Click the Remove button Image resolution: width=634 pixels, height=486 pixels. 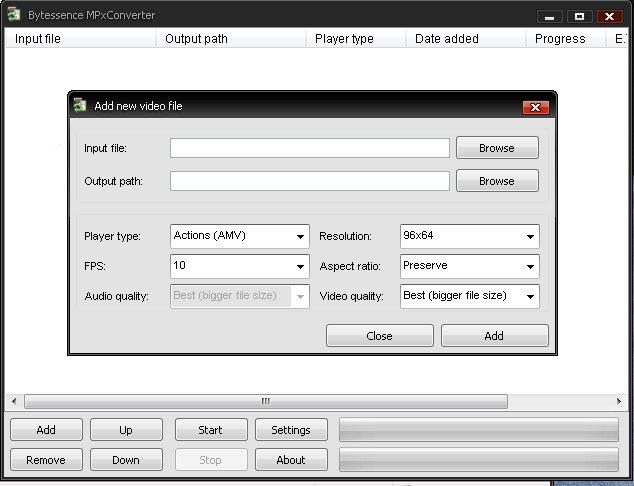46,460
